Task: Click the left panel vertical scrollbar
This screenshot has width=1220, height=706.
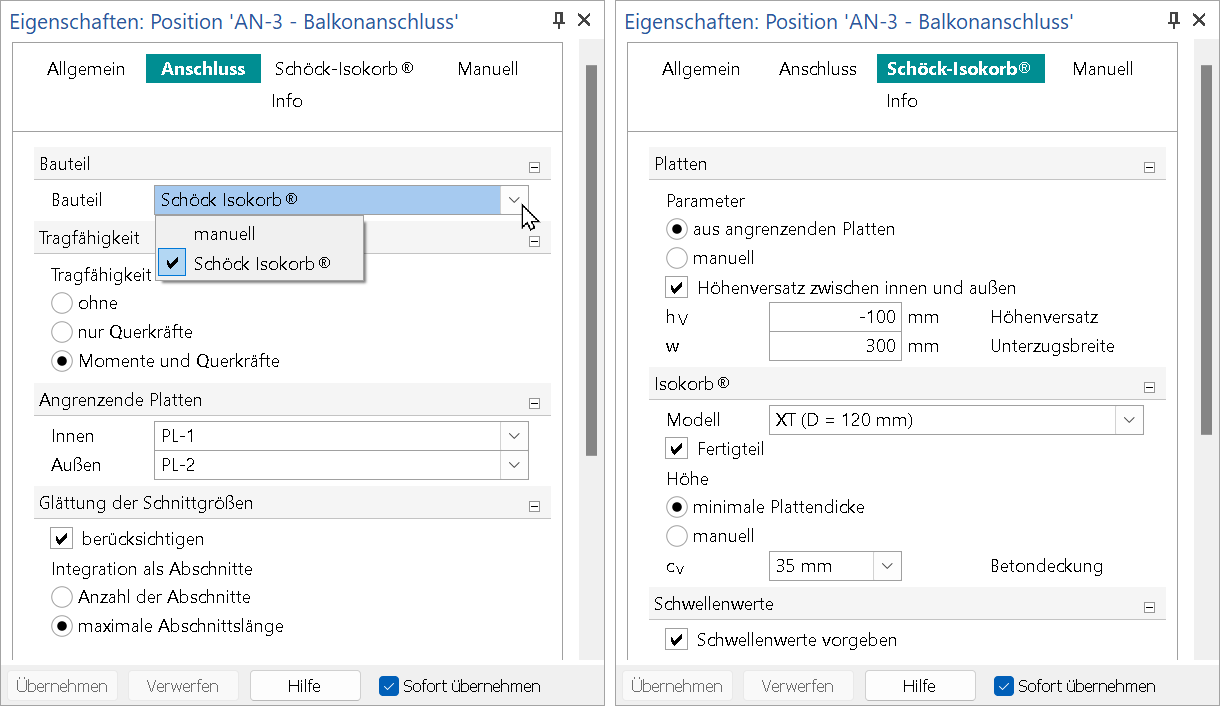Action: click(591, 260)
